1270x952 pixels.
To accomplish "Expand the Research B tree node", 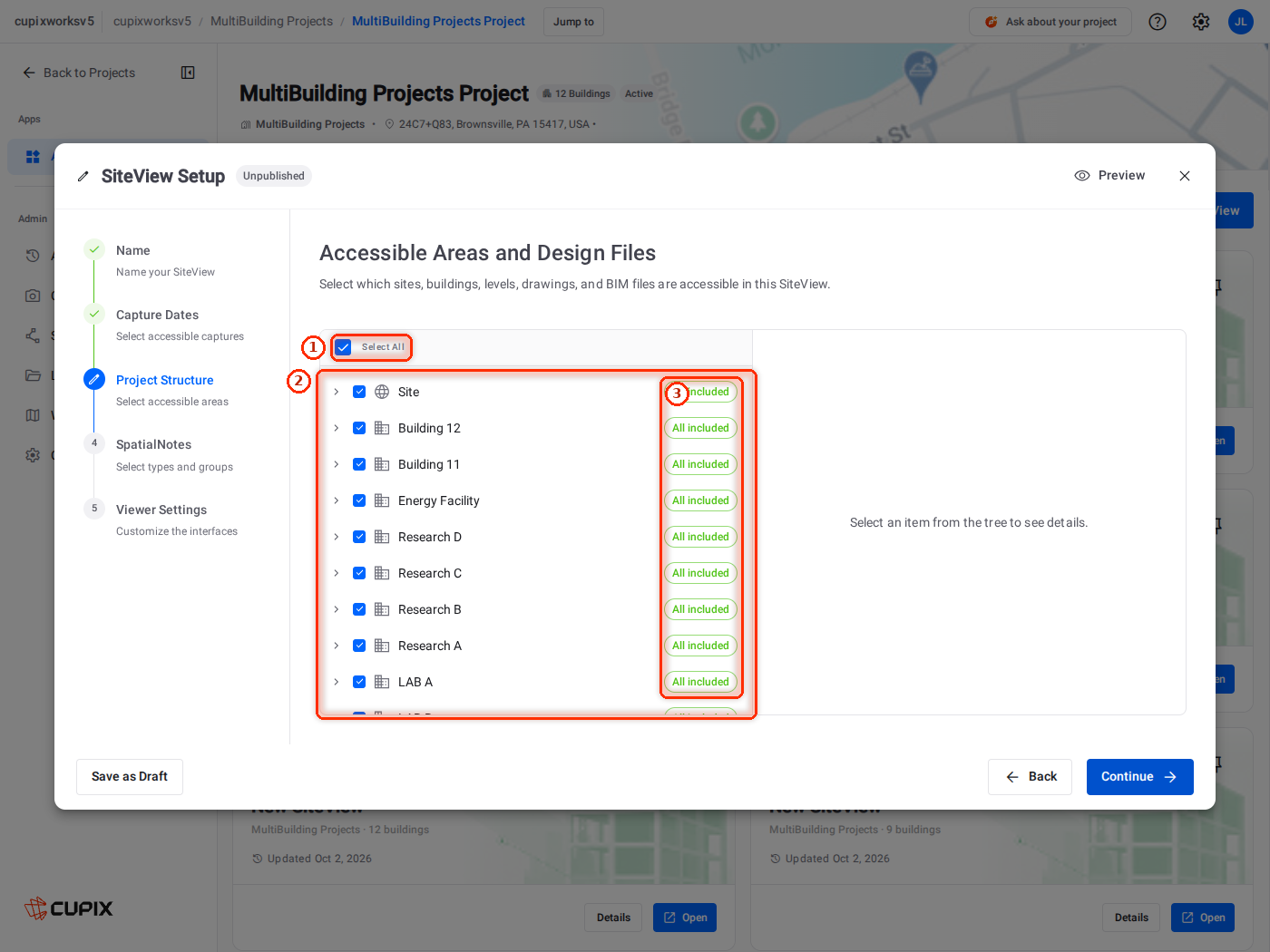I will [x=337, y=609].
